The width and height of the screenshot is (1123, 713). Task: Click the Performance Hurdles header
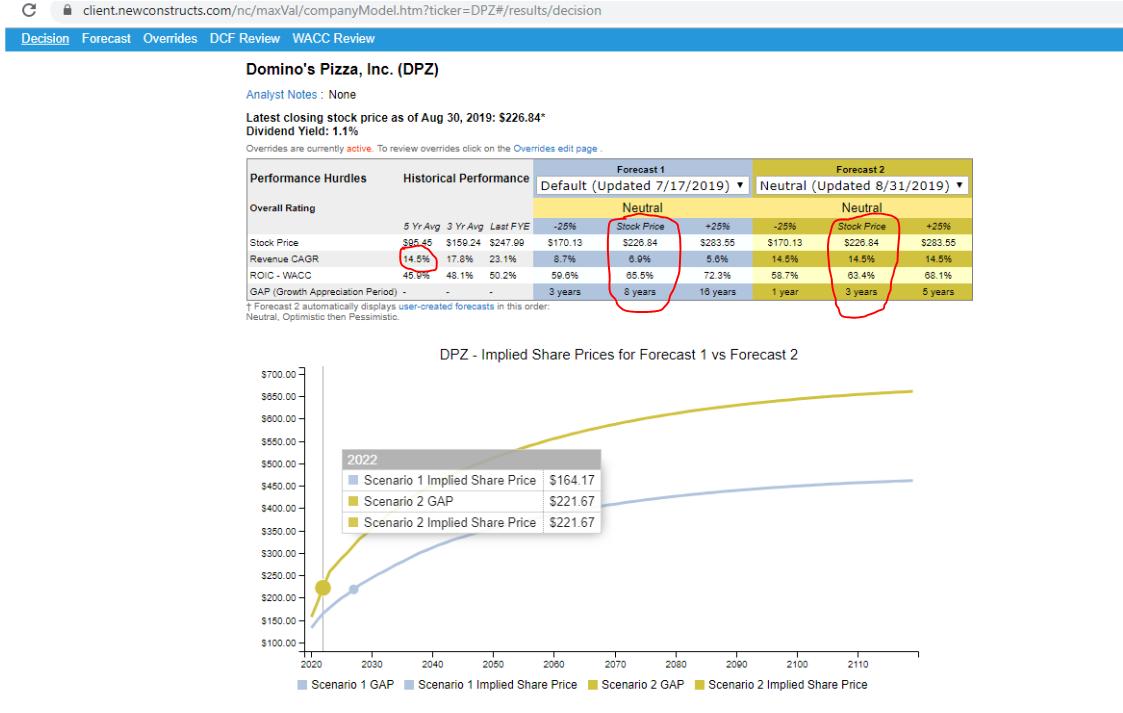pyautogui.click(x=308, y=178)
